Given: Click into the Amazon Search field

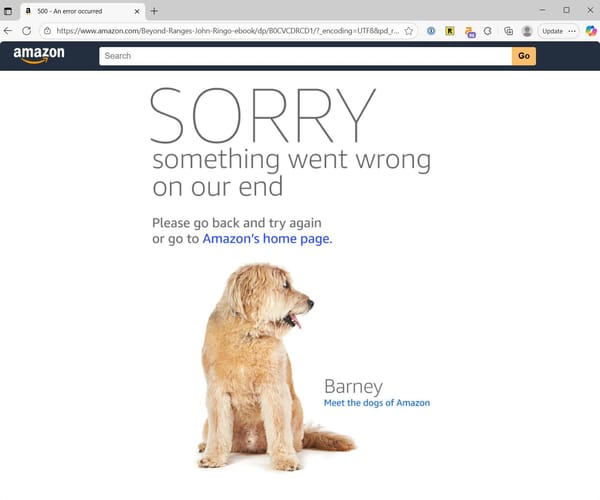Looking at the screenshot, I should 305,56.
